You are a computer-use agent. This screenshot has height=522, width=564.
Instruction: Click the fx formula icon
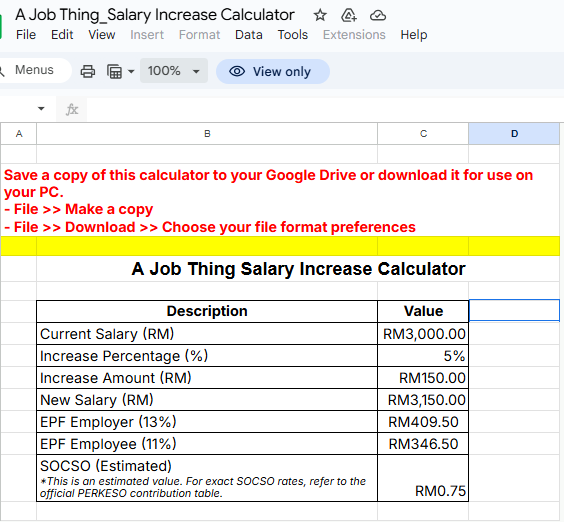pyautogui.click(x=72, y=109)
